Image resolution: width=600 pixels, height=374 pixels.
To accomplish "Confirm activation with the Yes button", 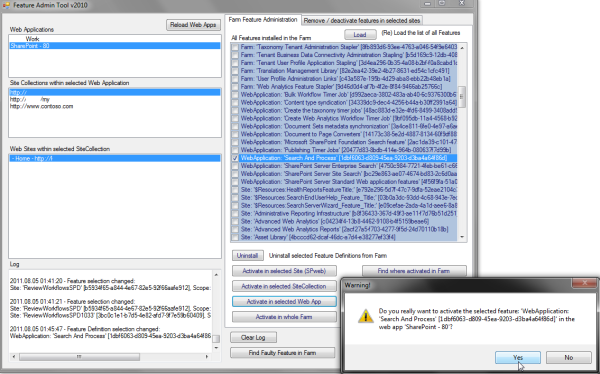I will (518, 357).
